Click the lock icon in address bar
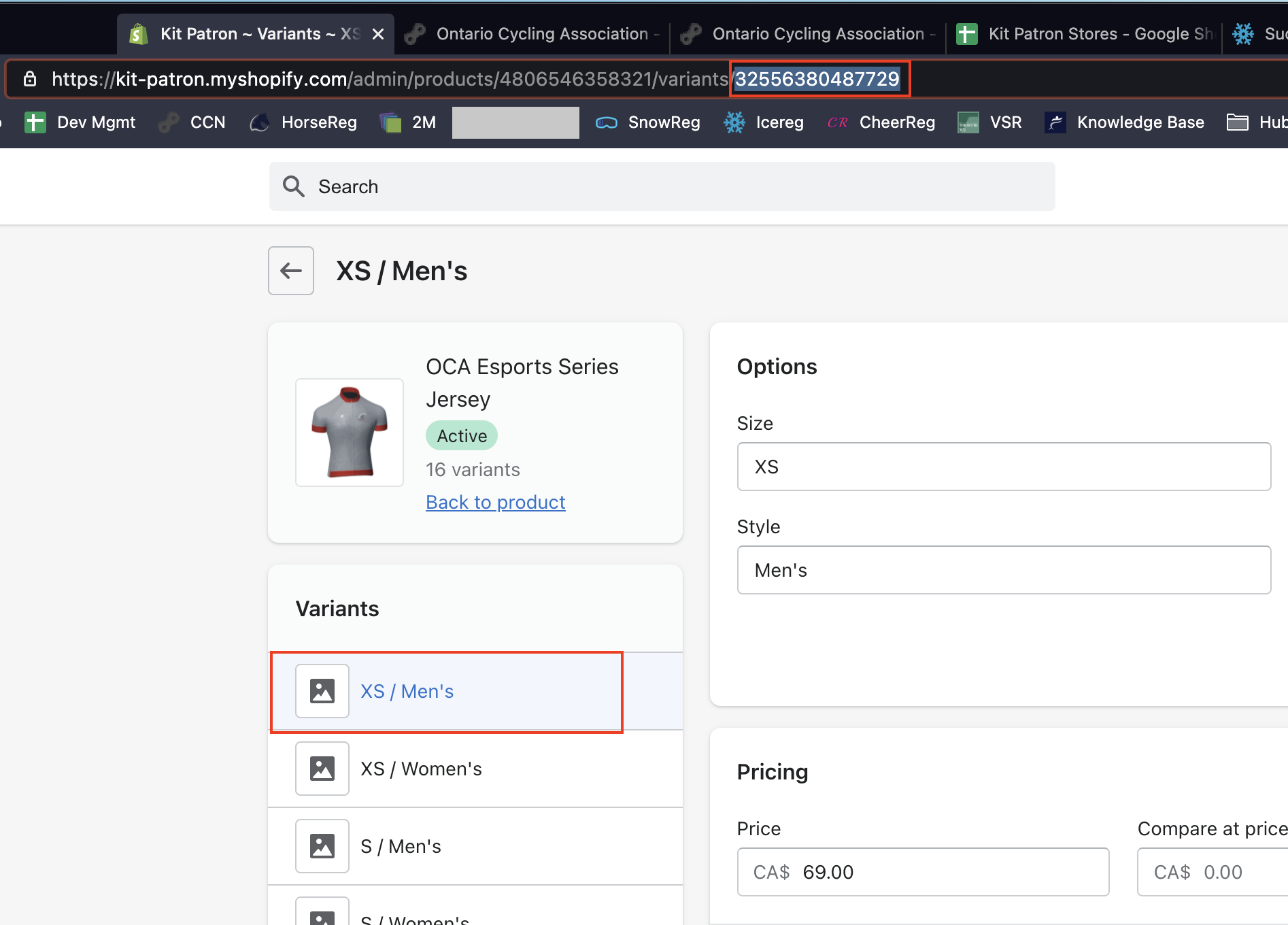 [30, 79]
